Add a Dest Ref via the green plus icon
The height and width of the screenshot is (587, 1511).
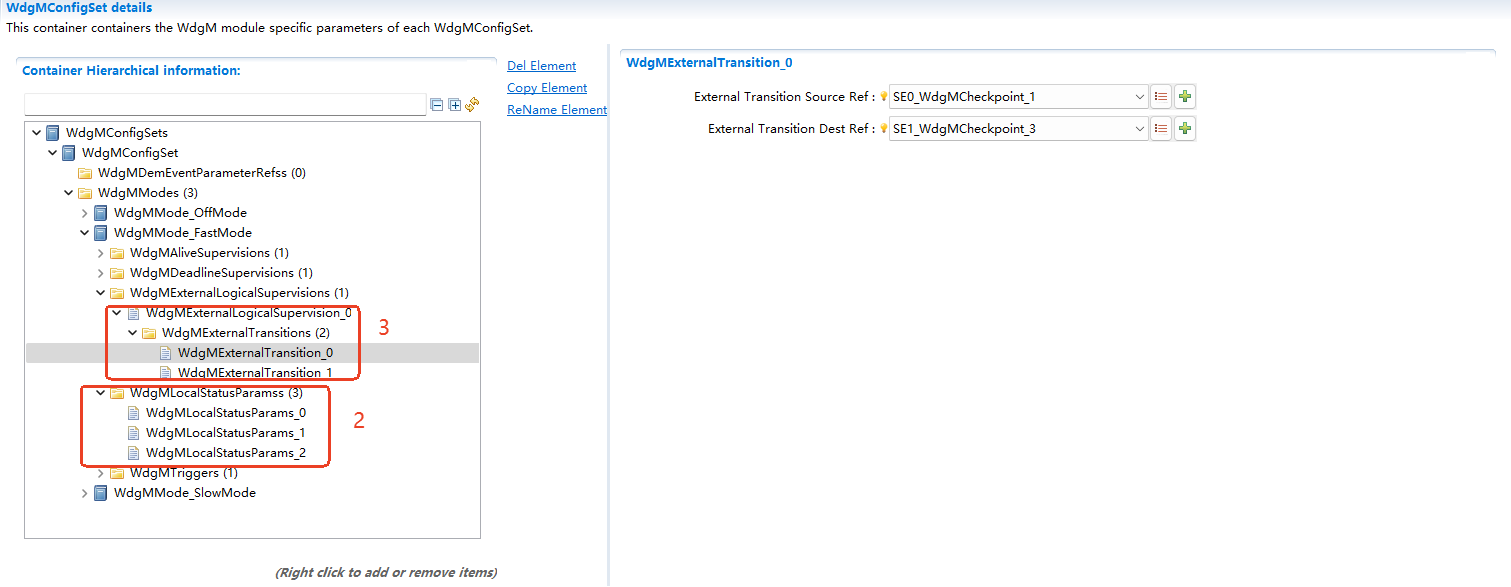1184,128
